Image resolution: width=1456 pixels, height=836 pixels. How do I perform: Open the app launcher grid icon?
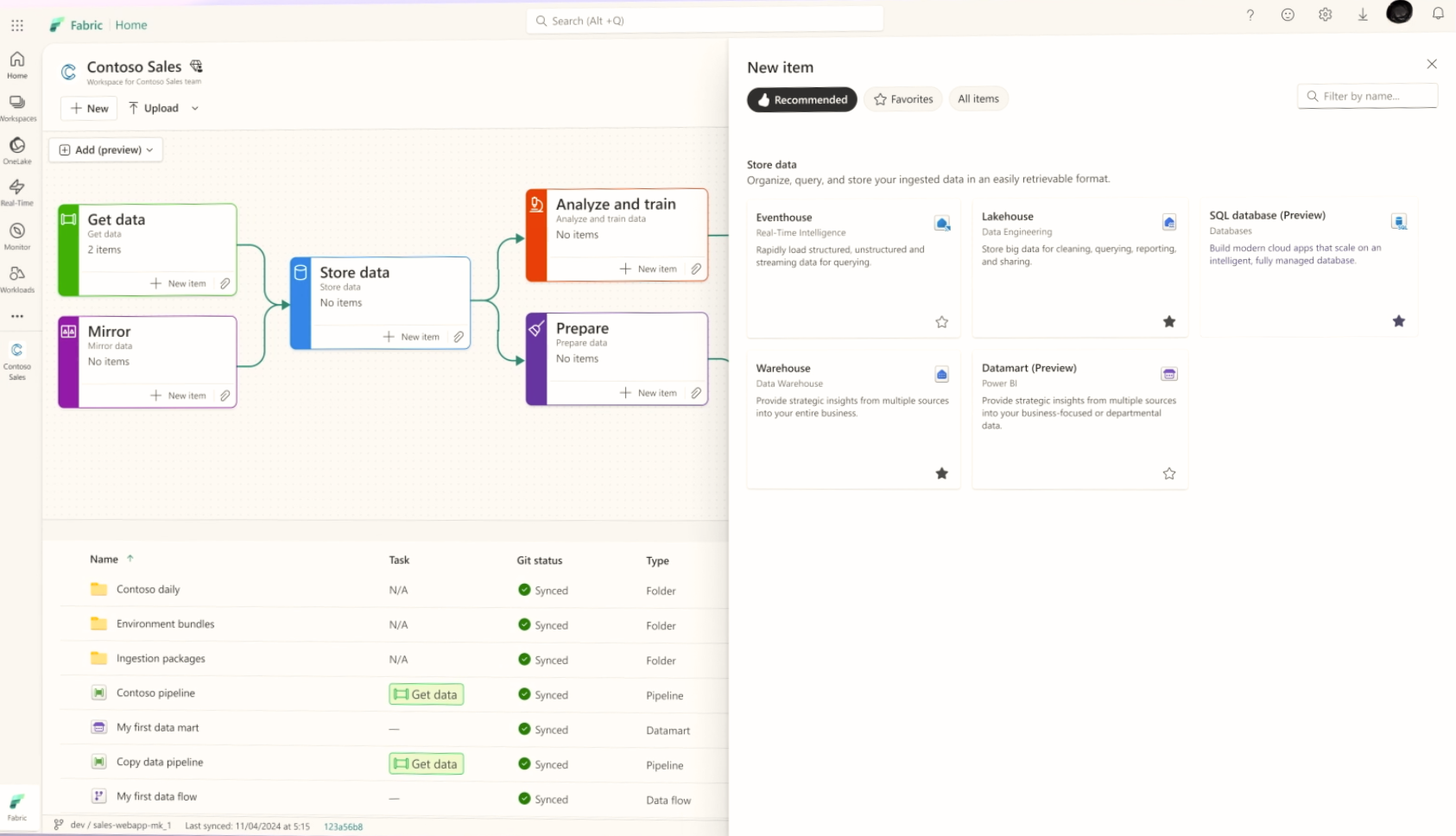coord(17,25)
